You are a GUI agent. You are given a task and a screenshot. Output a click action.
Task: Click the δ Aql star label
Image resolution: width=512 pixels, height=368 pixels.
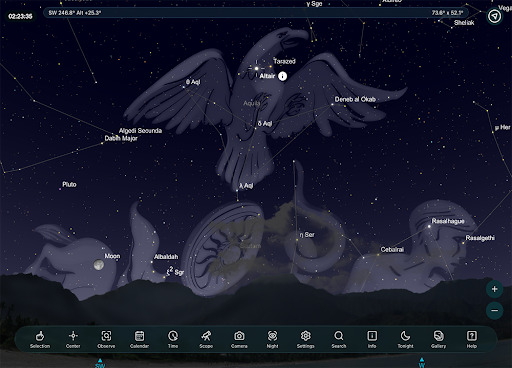point(265,124)
